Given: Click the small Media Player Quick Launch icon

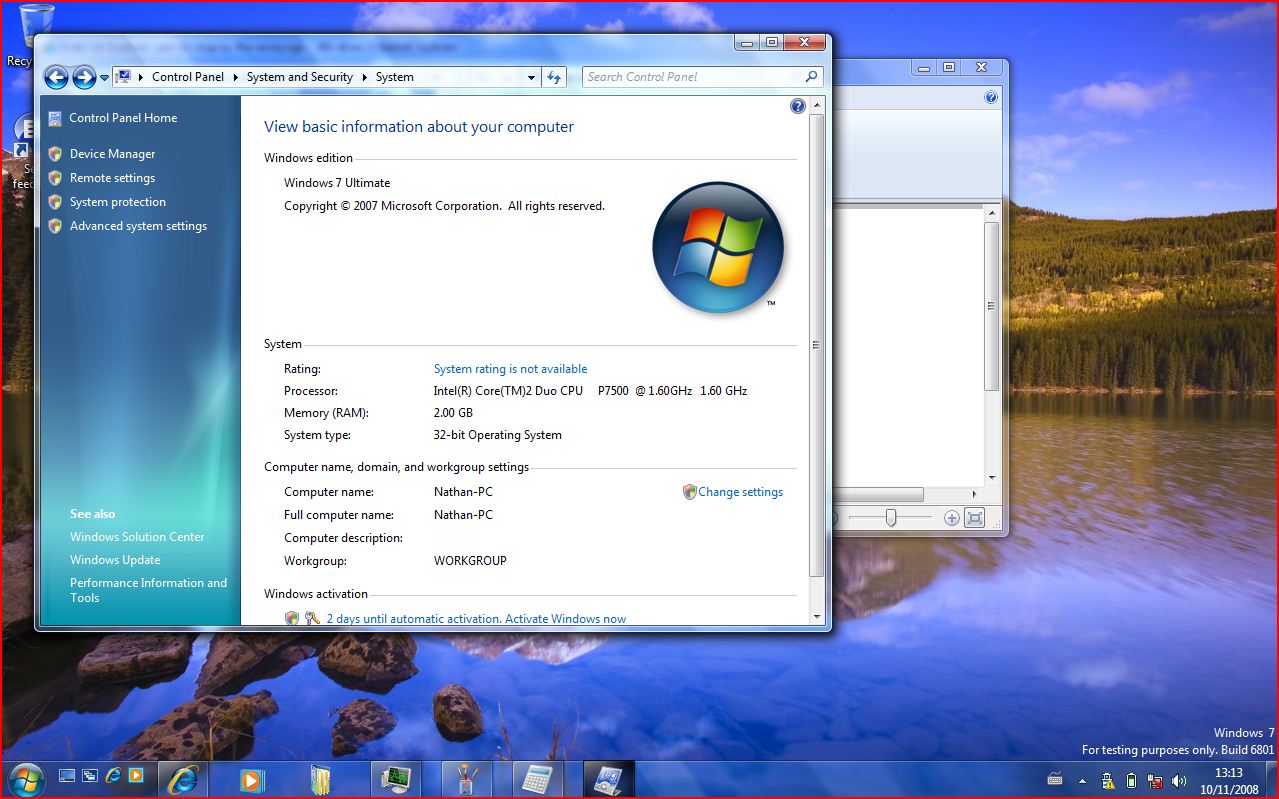Looking at the screenshot, I should 135,775.
